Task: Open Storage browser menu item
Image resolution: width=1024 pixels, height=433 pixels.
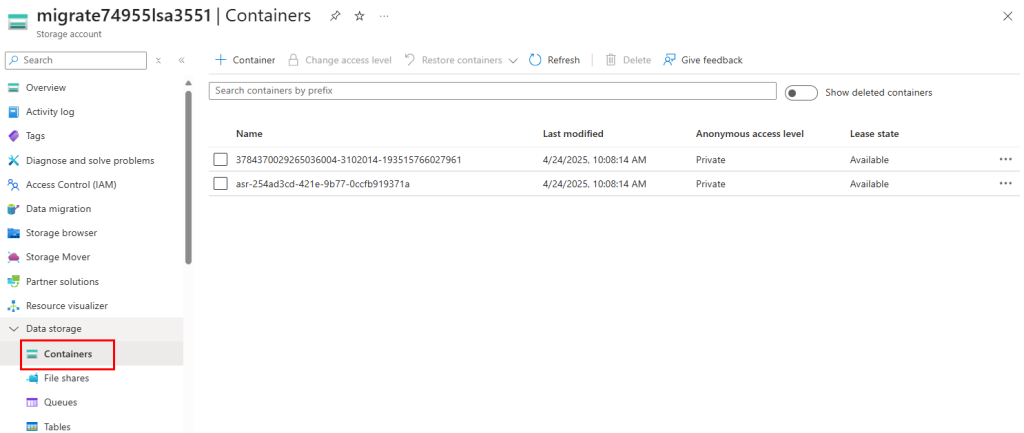Action: [x=61, y=233]
